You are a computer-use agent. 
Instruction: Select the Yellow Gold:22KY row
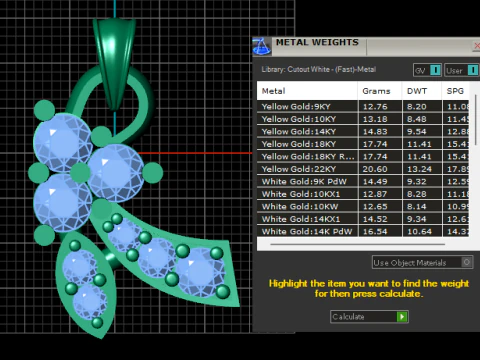coord(363,169)
